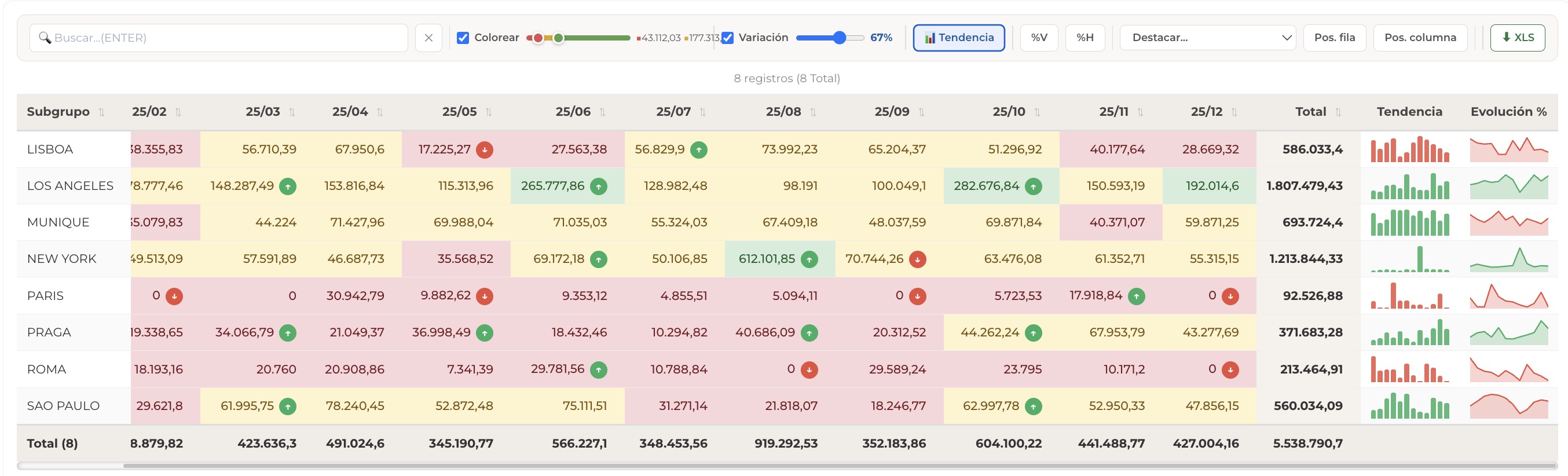Click the SAO PAULO evolución sparkline
This screenshot has width=1568, height=476.
[x=1508, y=406]
